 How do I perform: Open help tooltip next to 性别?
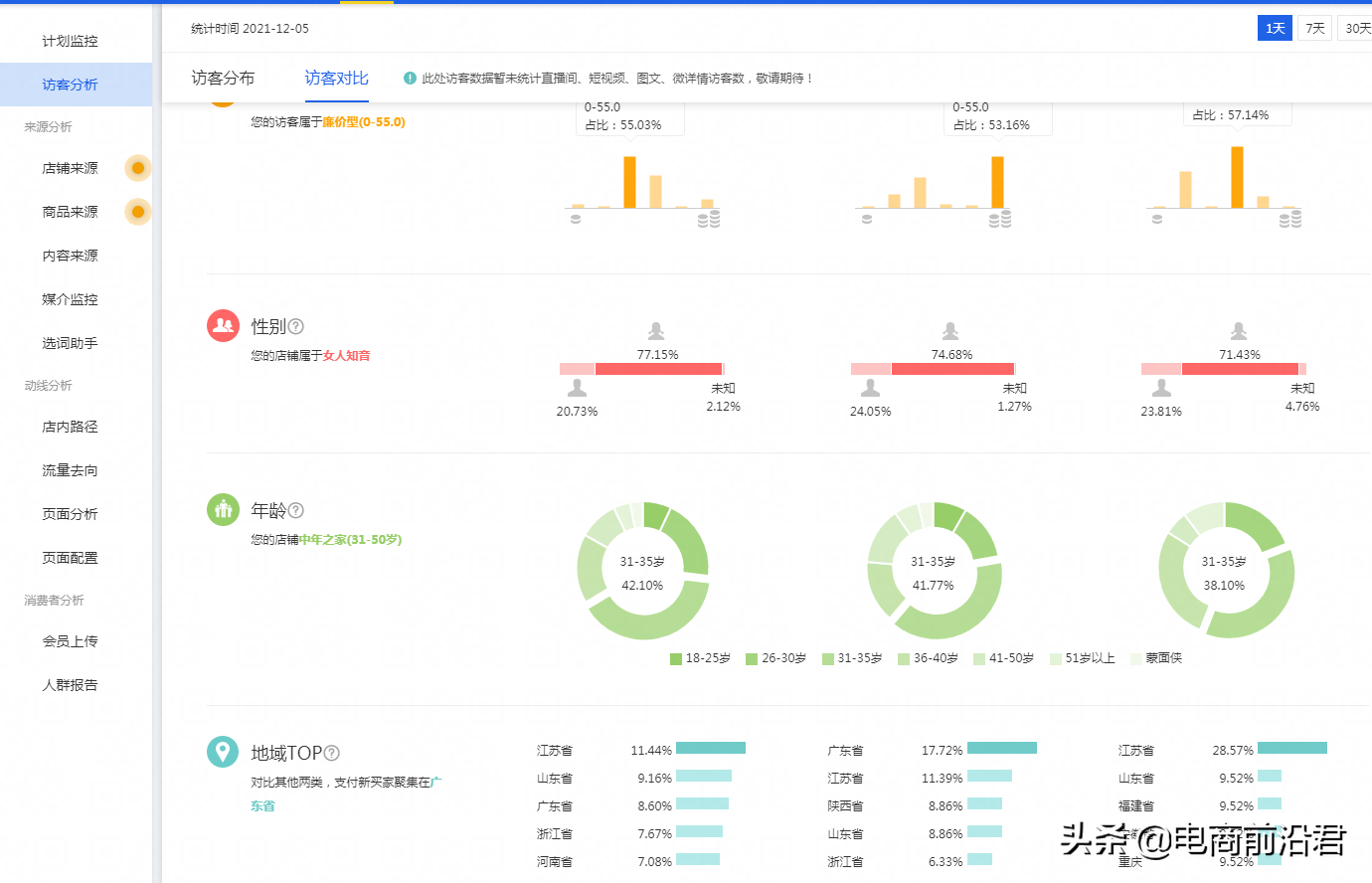point(296,326)
